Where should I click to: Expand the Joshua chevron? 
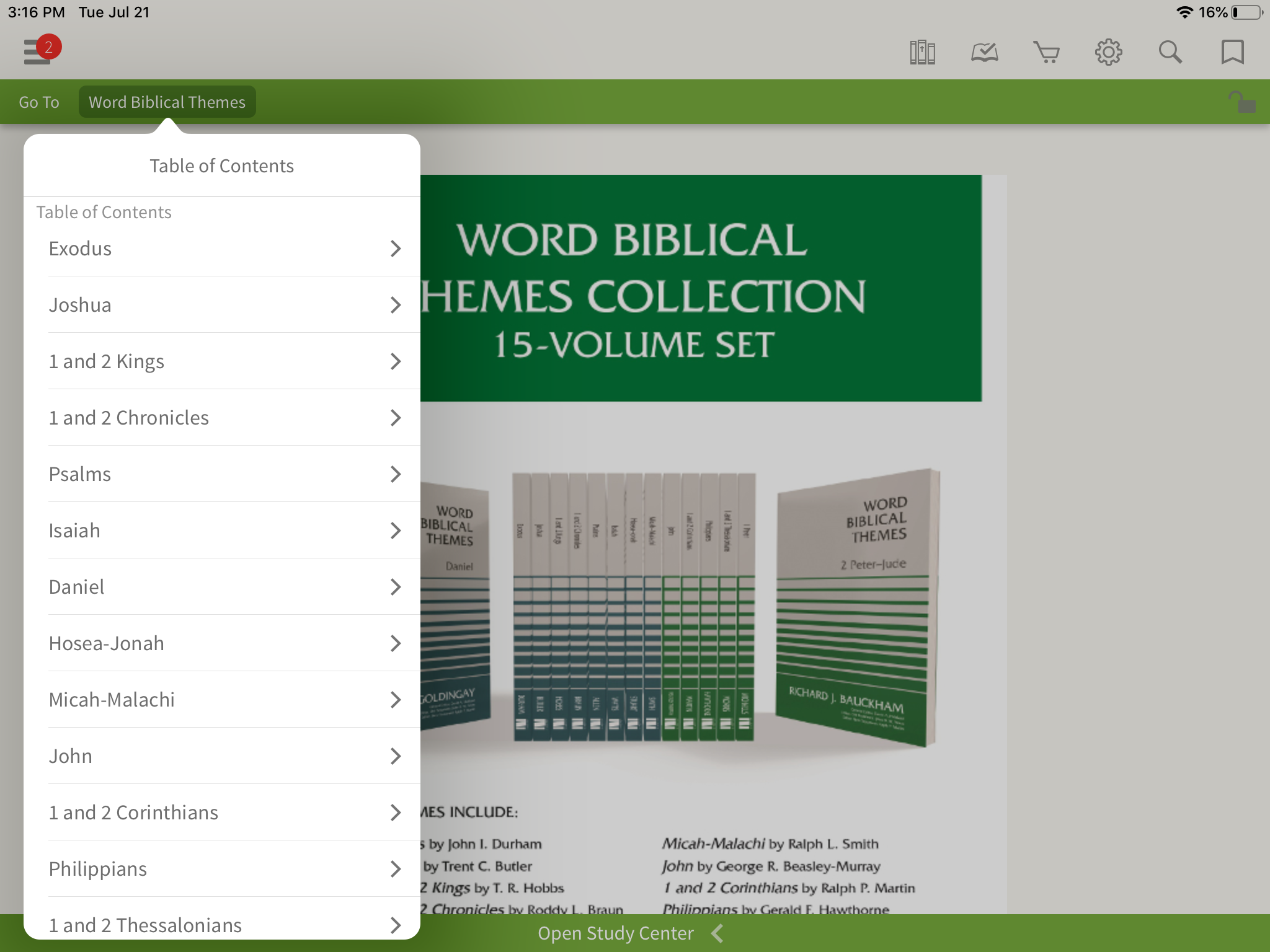(396, 305)
